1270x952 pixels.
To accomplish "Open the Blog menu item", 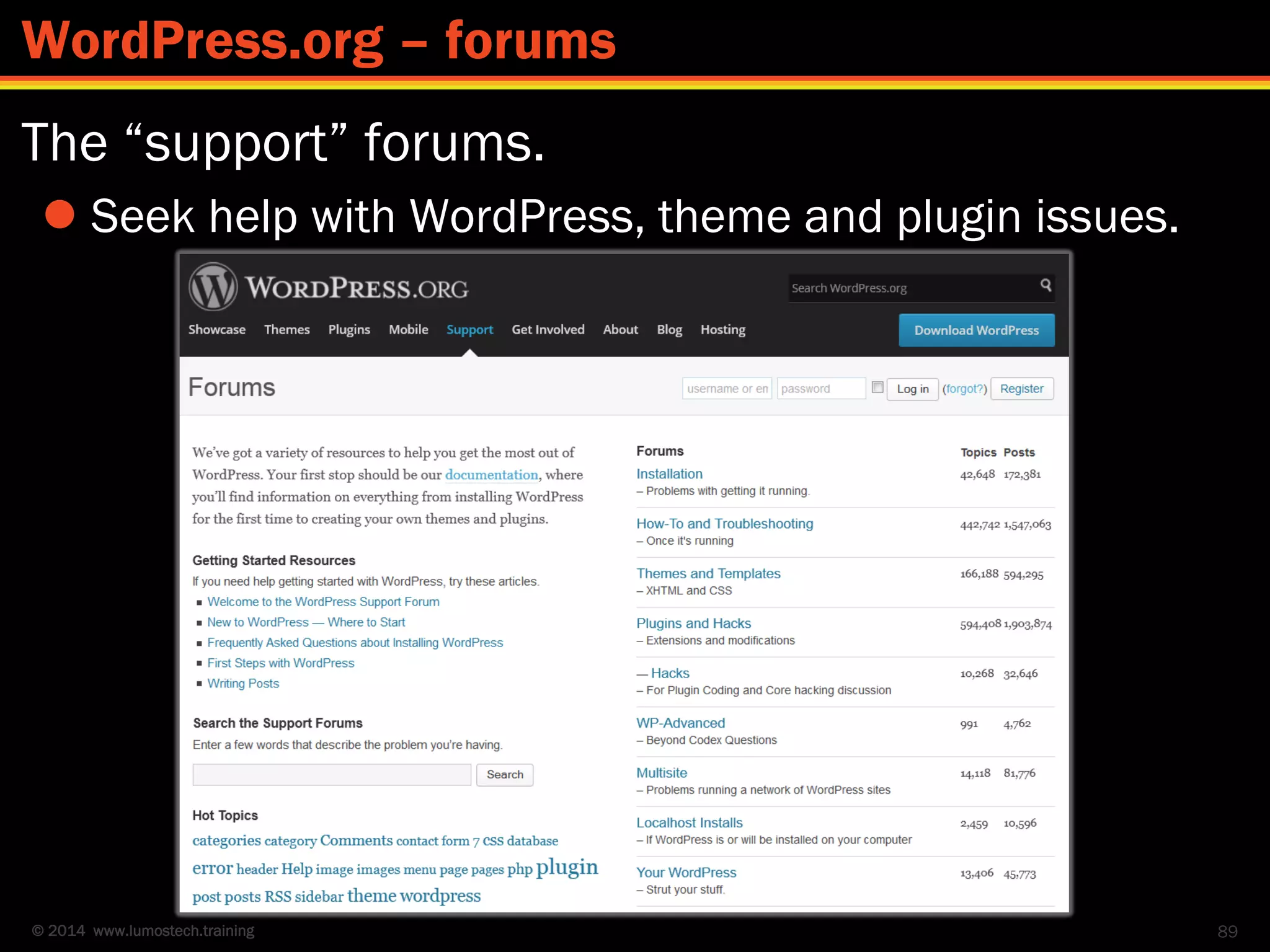I will pos(670,330).
